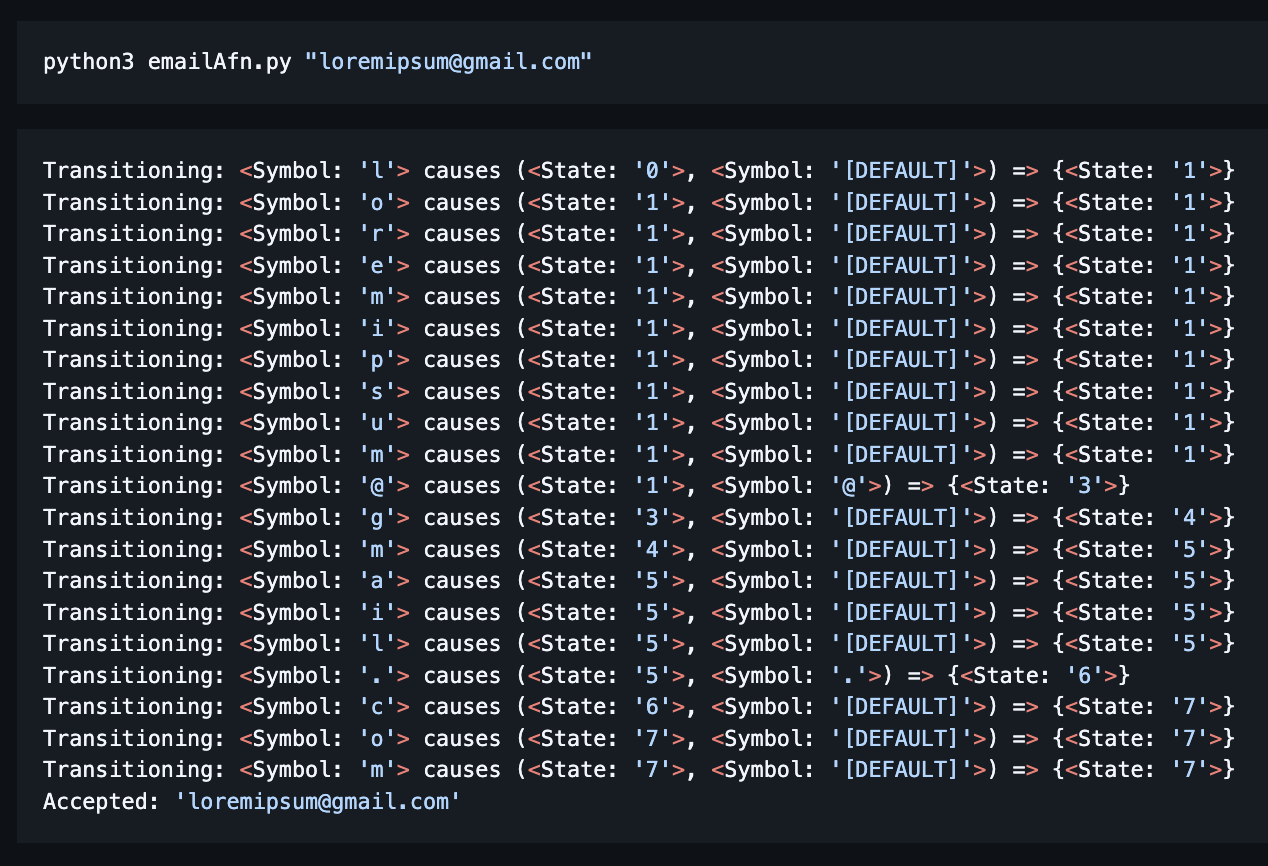Click the Symbol 'u' transition line
Viewport: 1268px width, 866px height.
[x=638, y=423]
